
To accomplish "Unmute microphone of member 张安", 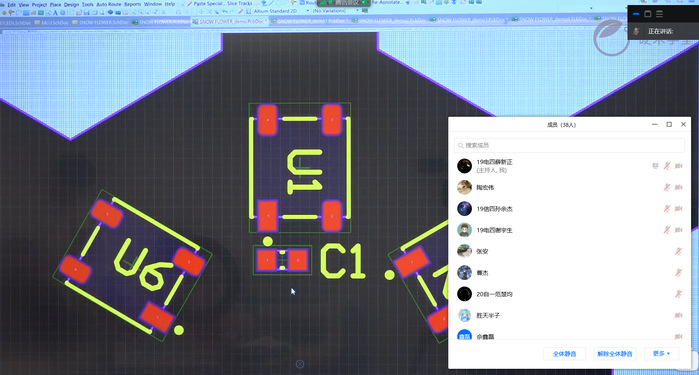I will 678,251.
